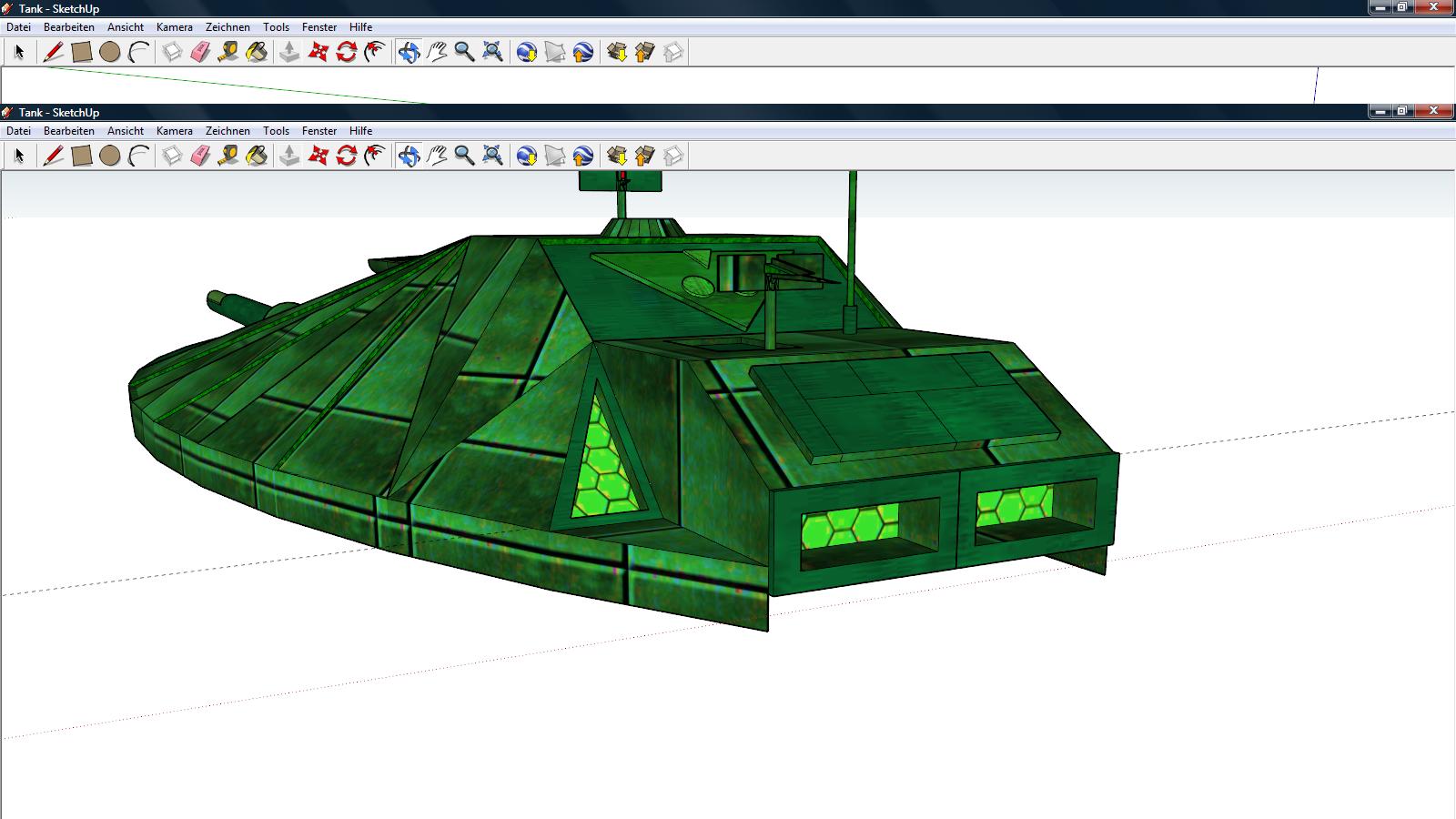
Task: Activate the Arc tool in lower toolbar
Action: pos(138,156)
